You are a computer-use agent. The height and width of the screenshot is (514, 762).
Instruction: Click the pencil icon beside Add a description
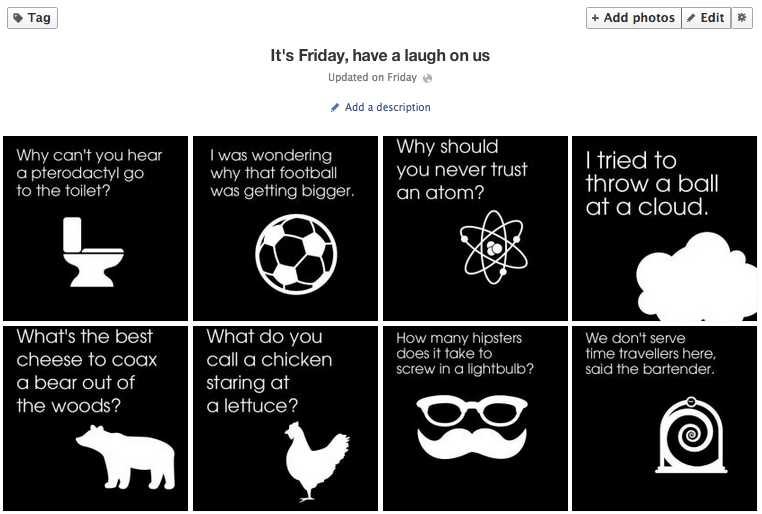pos(335,107)
